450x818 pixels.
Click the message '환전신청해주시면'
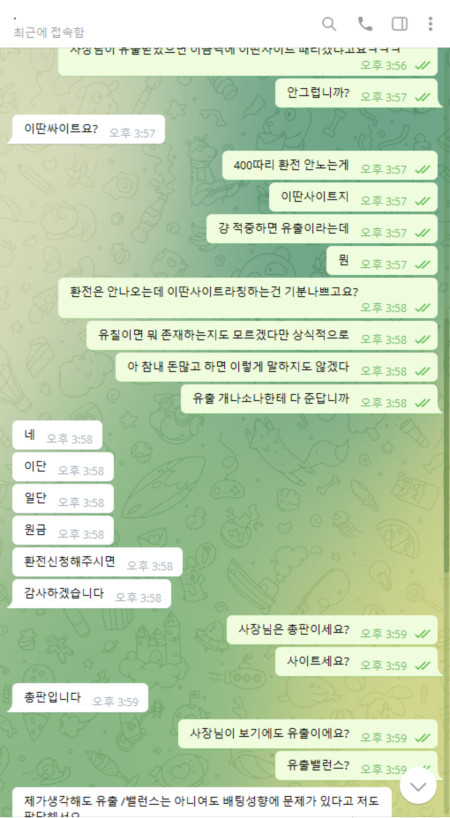point(95,562)
